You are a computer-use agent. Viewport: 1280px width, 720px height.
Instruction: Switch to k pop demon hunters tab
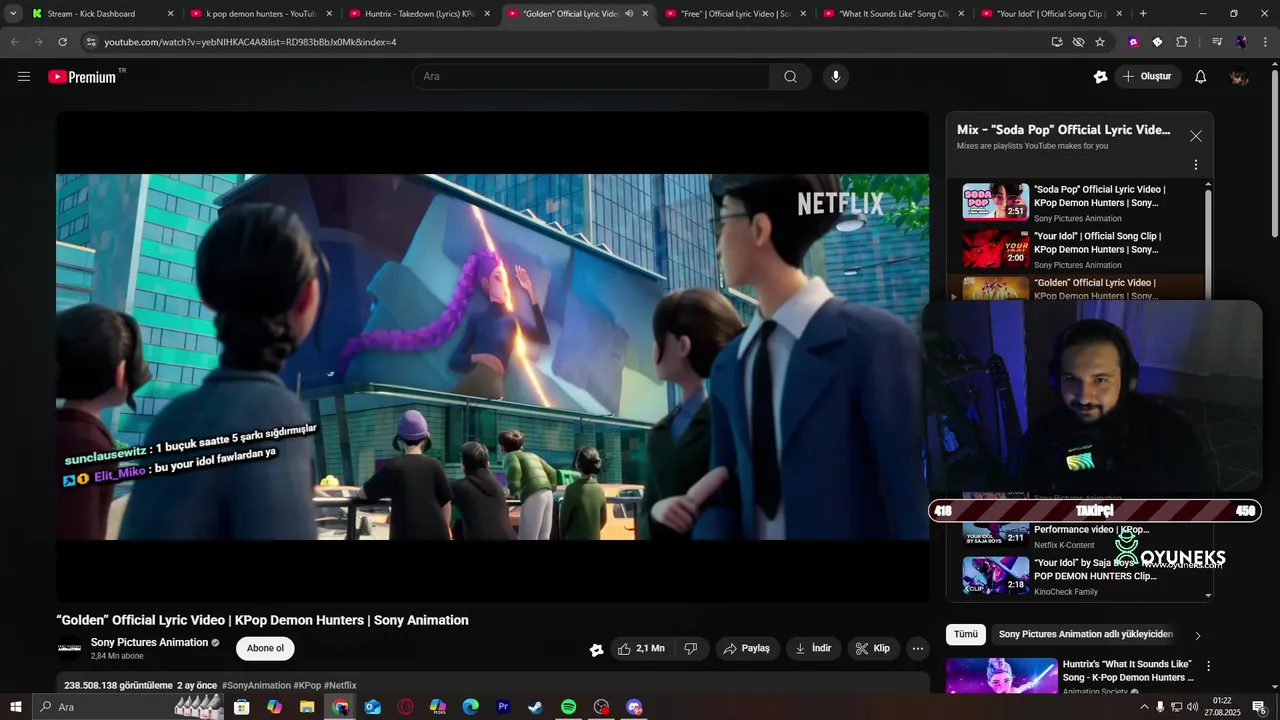point(260,14)
